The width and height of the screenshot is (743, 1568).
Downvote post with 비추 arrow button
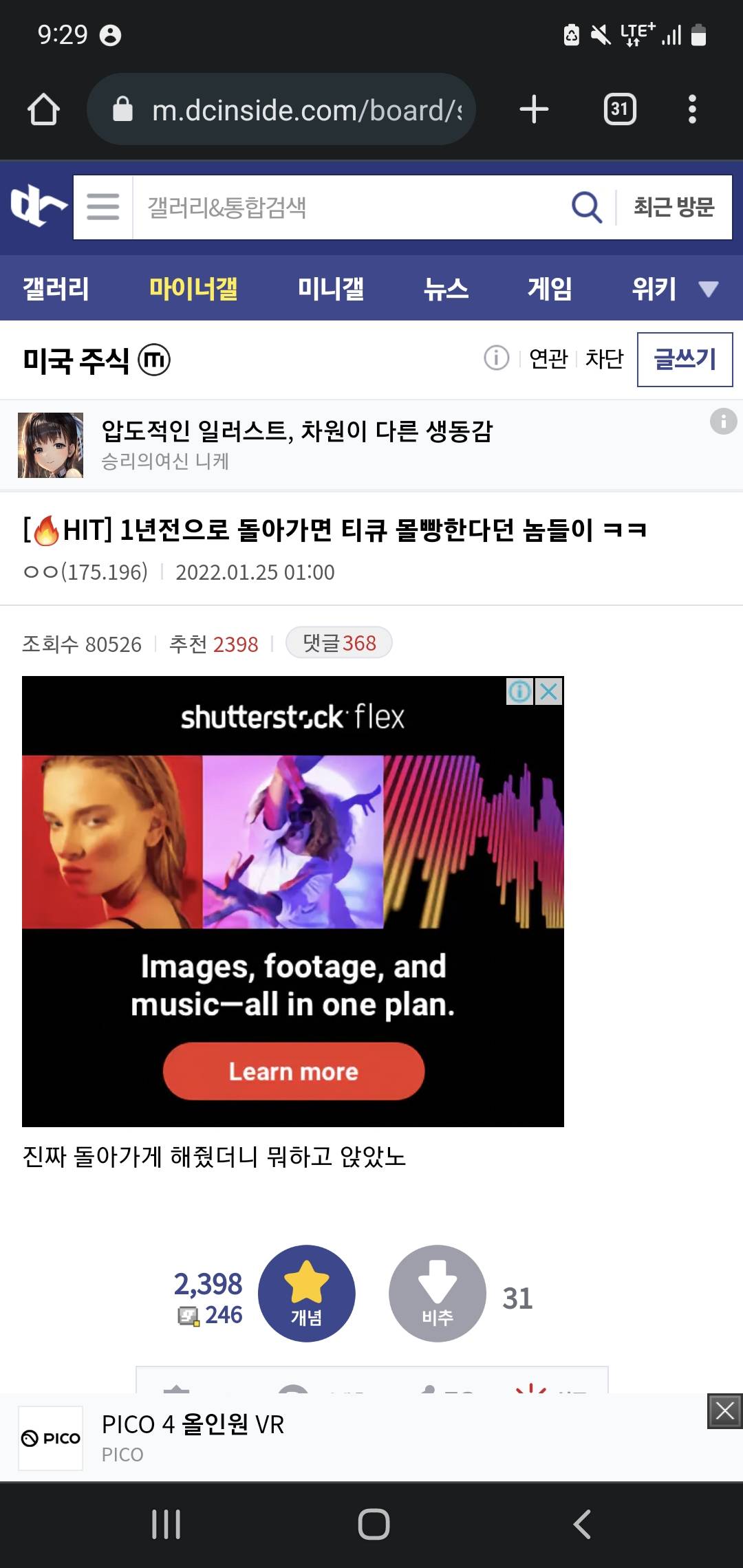[x=438, y=1293]
